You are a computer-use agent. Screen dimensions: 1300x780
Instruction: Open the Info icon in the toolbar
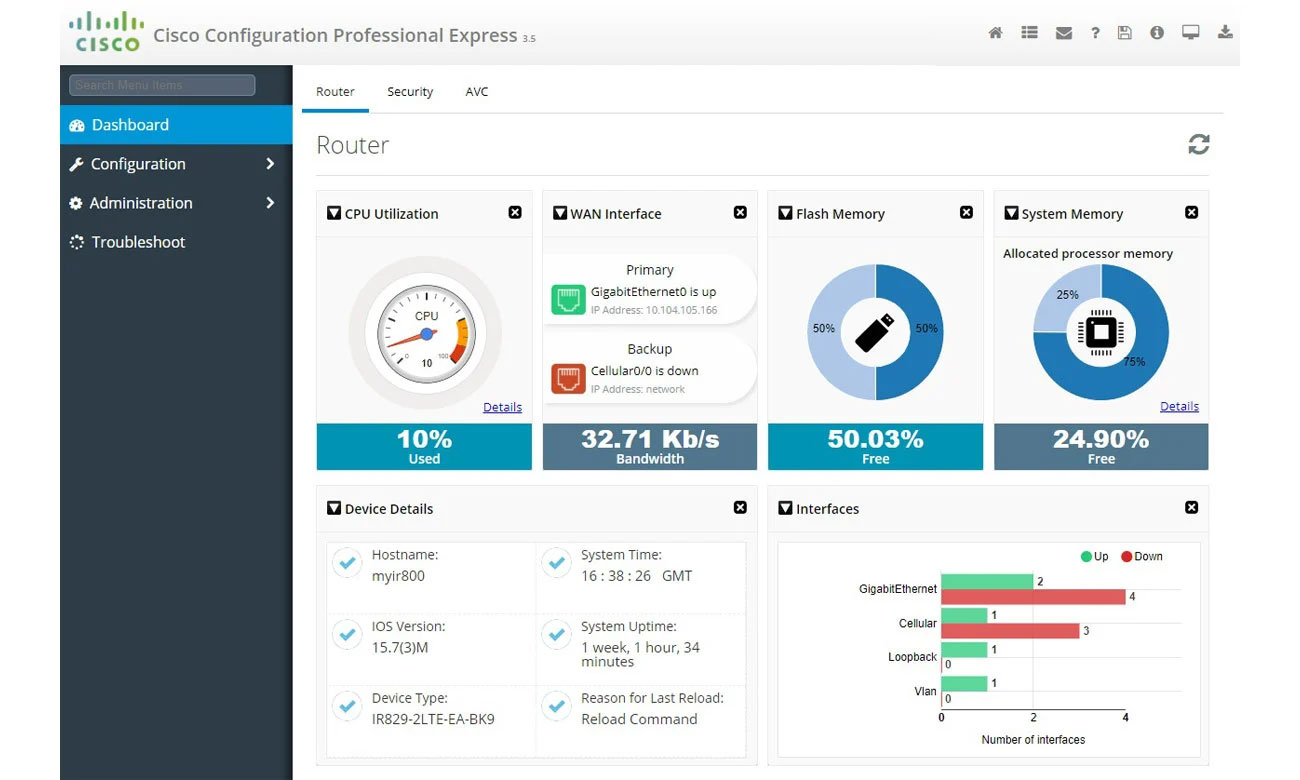pos(1157,32)
